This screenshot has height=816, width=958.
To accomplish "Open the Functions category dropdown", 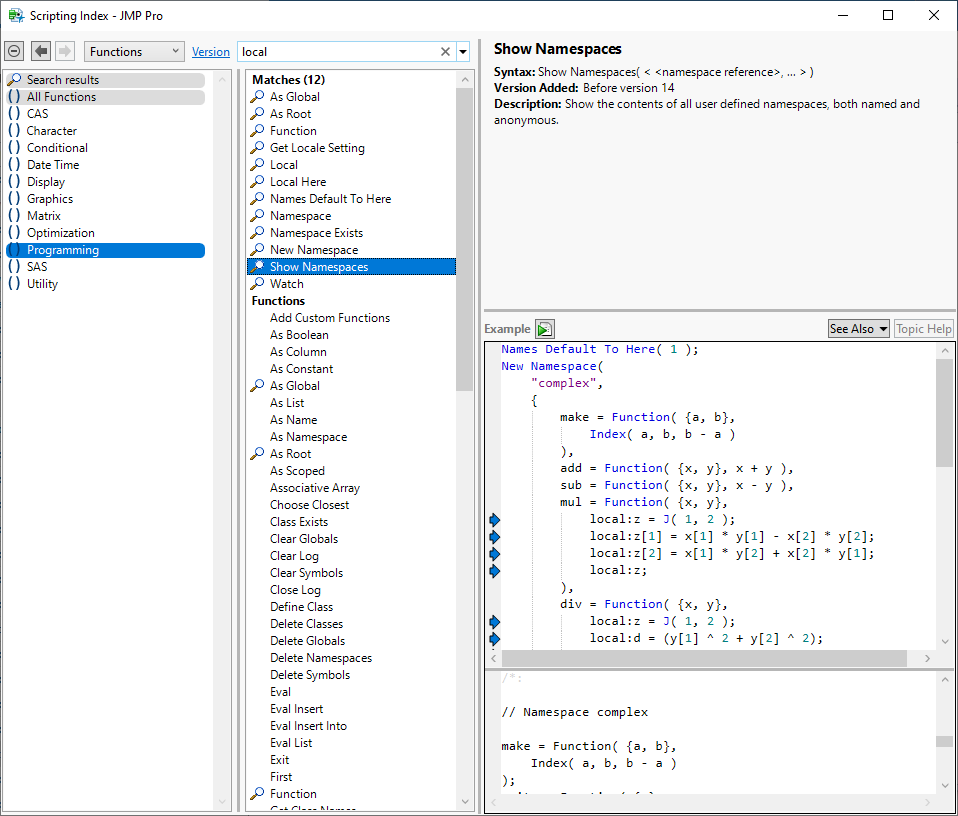I will click(x=134, y=52).
